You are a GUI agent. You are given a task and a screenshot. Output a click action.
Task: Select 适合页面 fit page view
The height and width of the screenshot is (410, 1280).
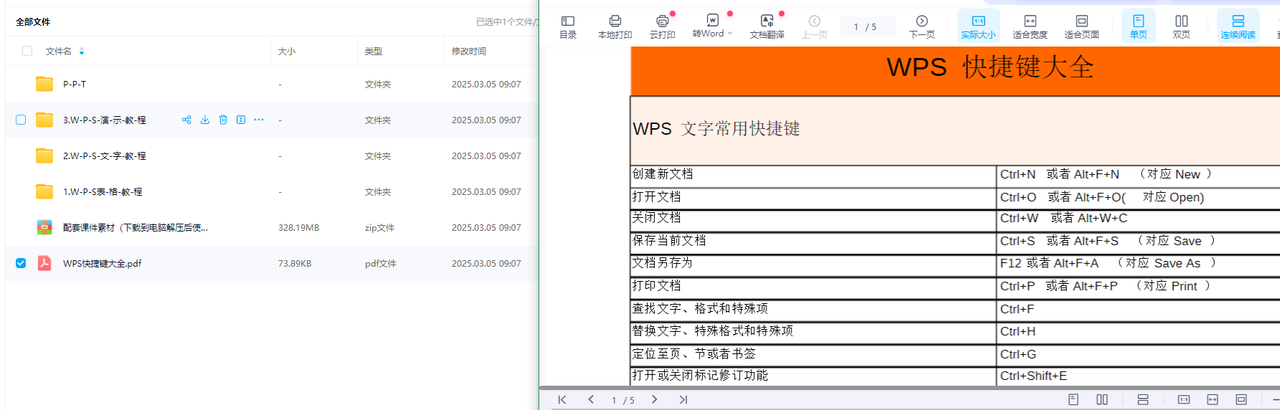[1081, 26]
